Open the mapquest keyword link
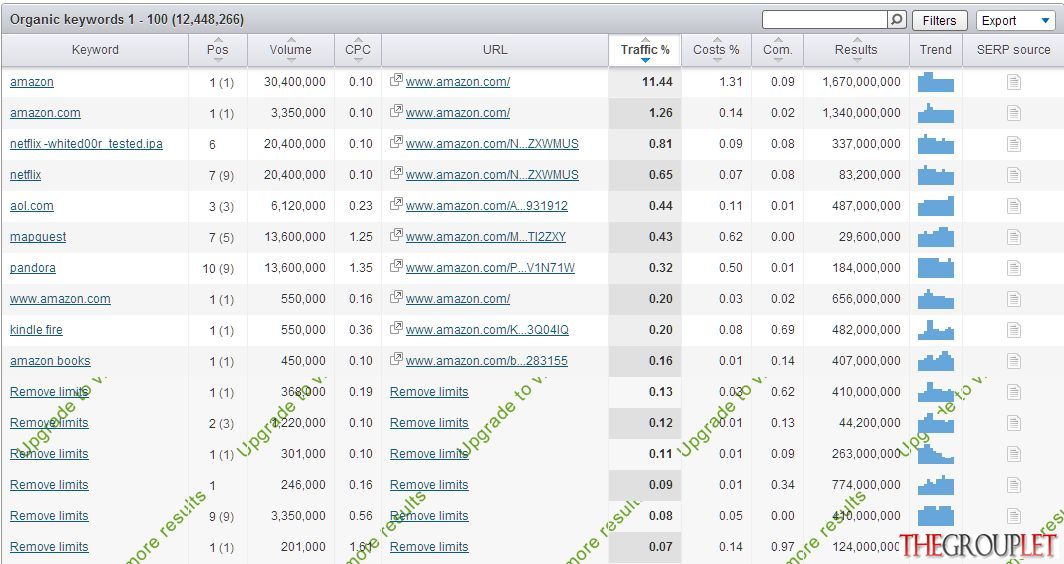This screenshot has width=1064, height=564. tap(38, 237)
